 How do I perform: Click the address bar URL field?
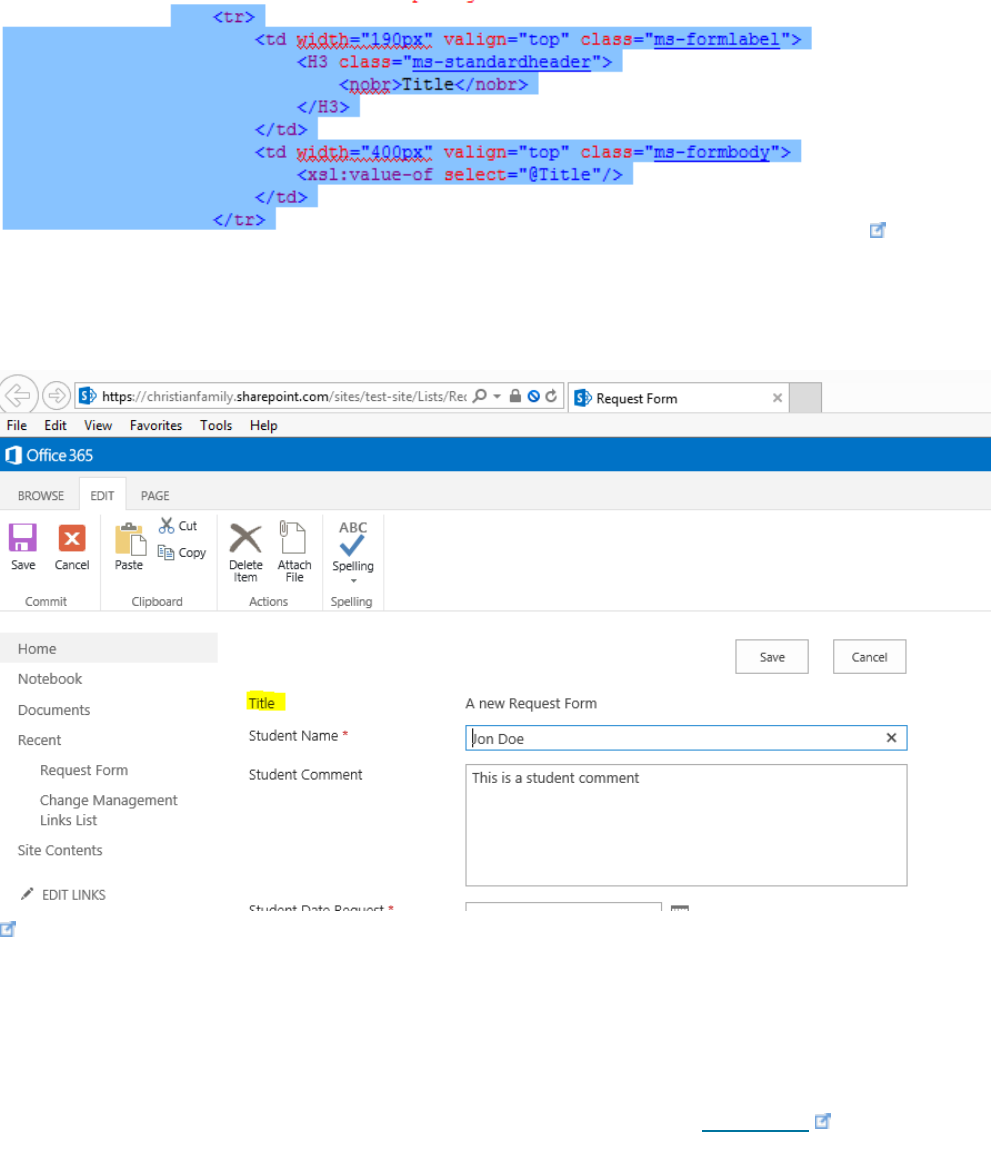pyautogui.click(x=284, y=396)
